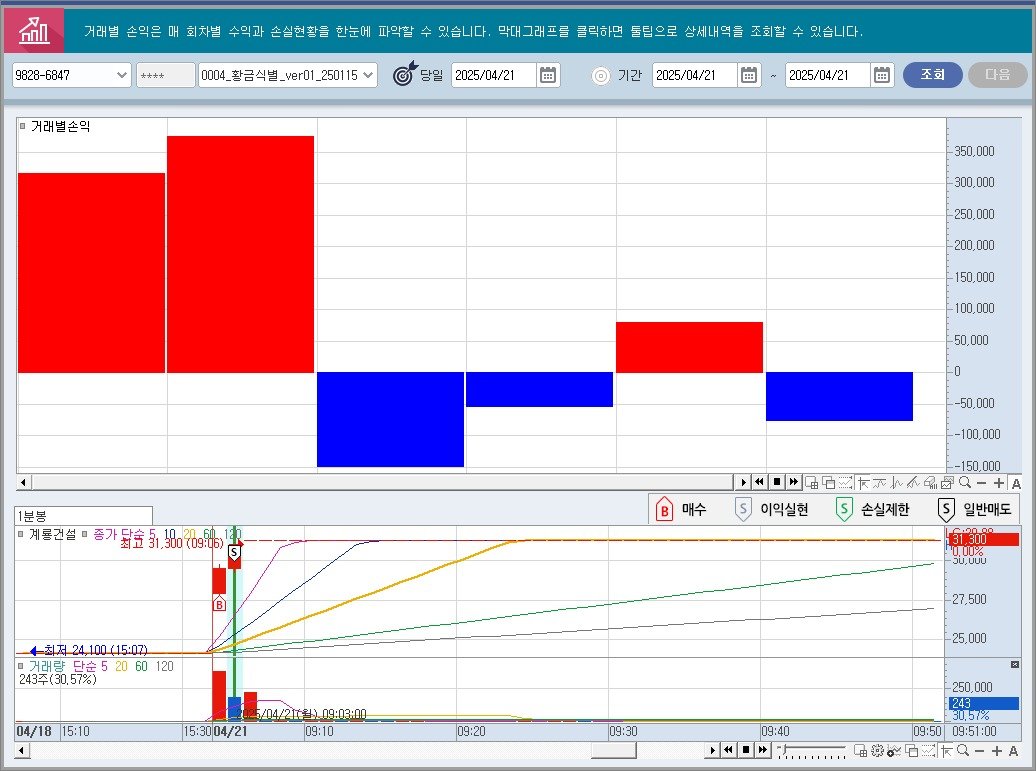Play the candle chart playback
This screenshot has width=1036, height=771.
pos(712,751)
